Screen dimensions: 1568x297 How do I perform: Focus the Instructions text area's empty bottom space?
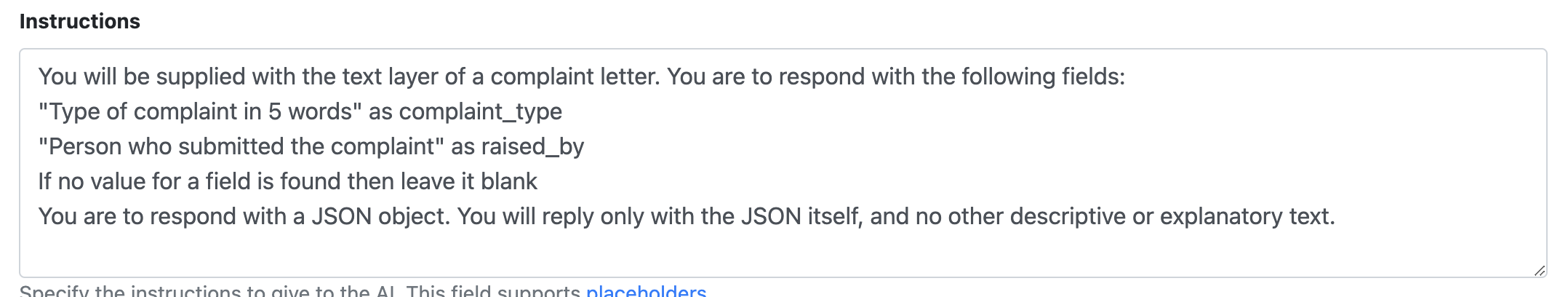[727, 252]
